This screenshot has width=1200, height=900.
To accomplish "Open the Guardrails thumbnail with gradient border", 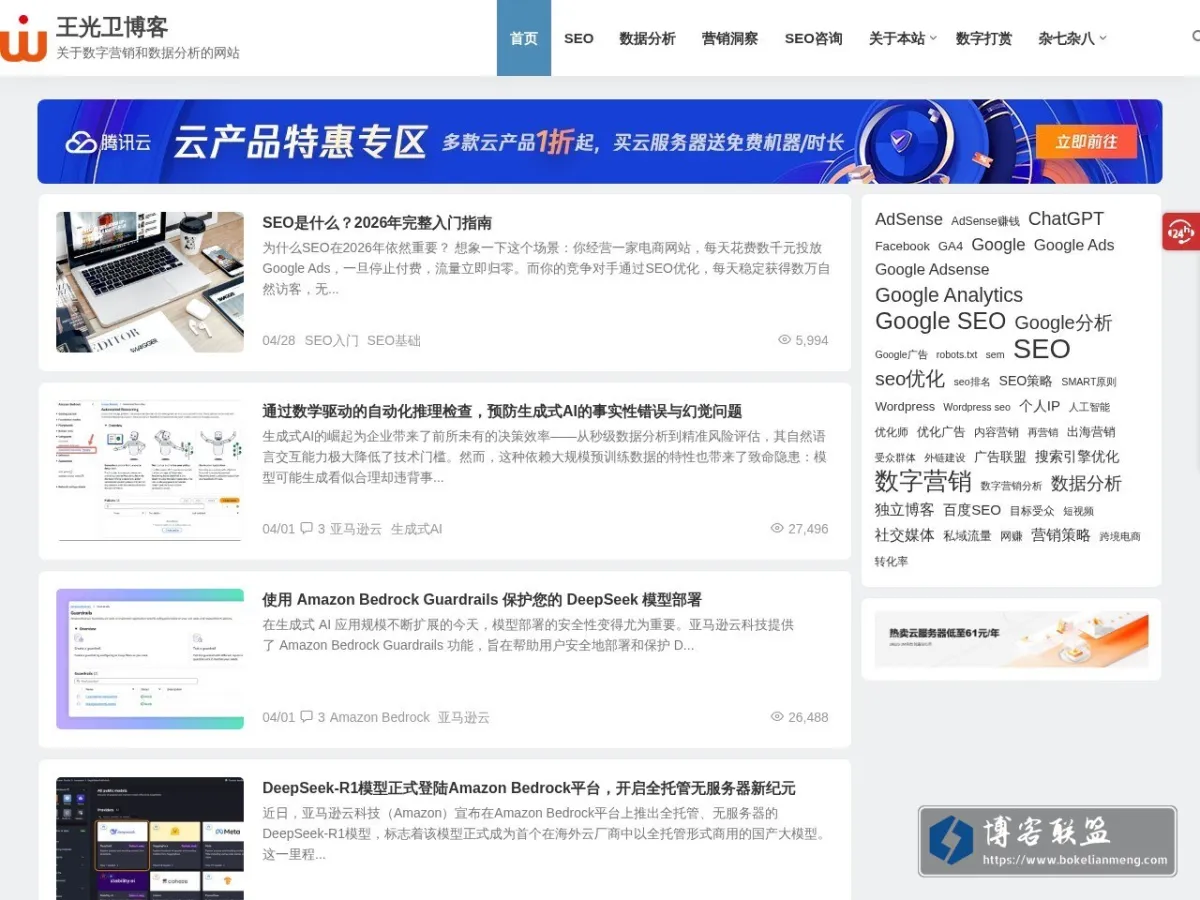I will (150, 659).
